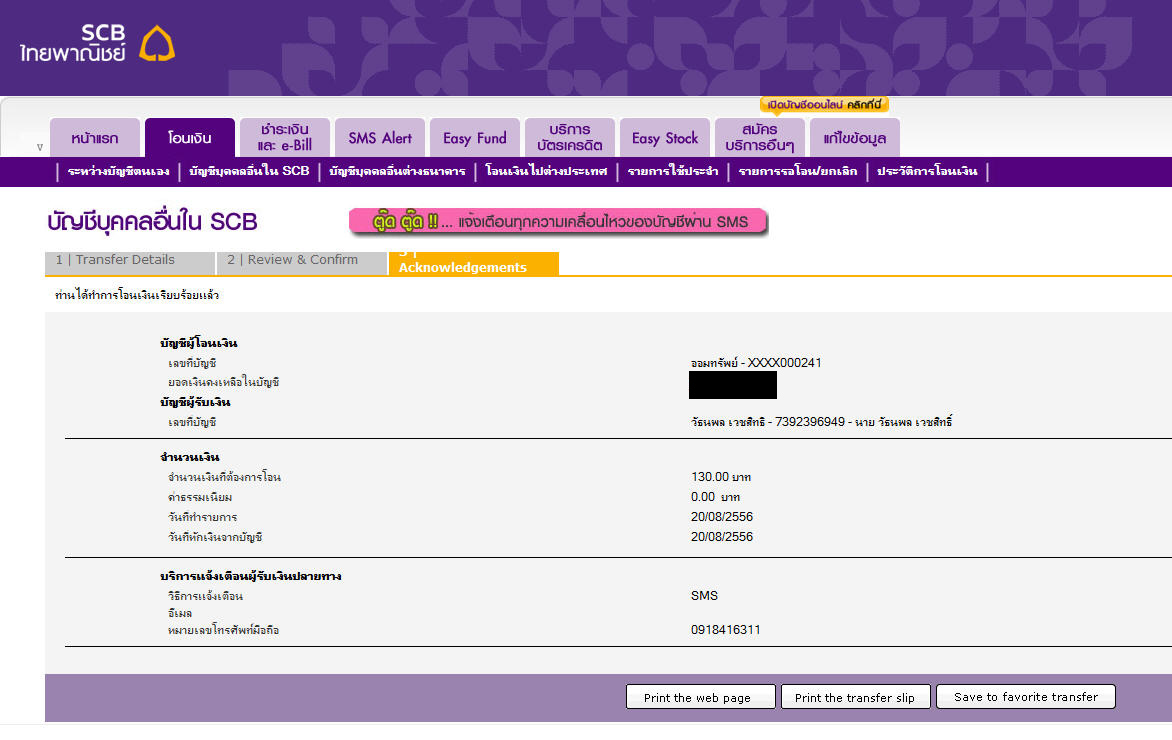Click the small v arrow beside tabs
Viewport: 1172px width, 740px height.
[x=40, y=147]
